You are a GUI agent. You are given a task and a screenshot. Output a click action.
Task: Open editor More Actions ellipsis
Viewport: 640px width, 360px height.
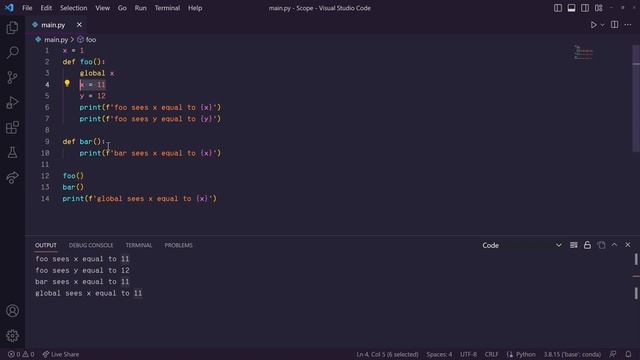tap(628, 25)
